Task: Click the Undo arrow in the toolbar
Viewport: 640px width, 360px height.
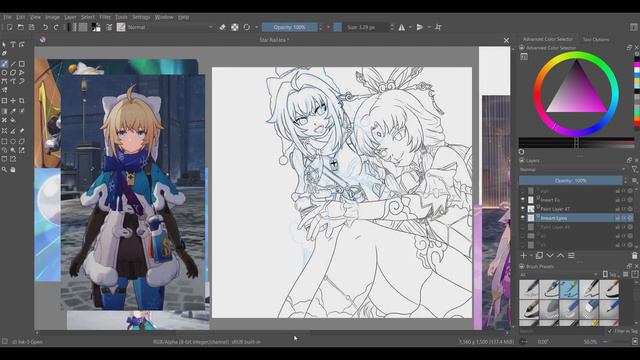Action: coord(45,27)
